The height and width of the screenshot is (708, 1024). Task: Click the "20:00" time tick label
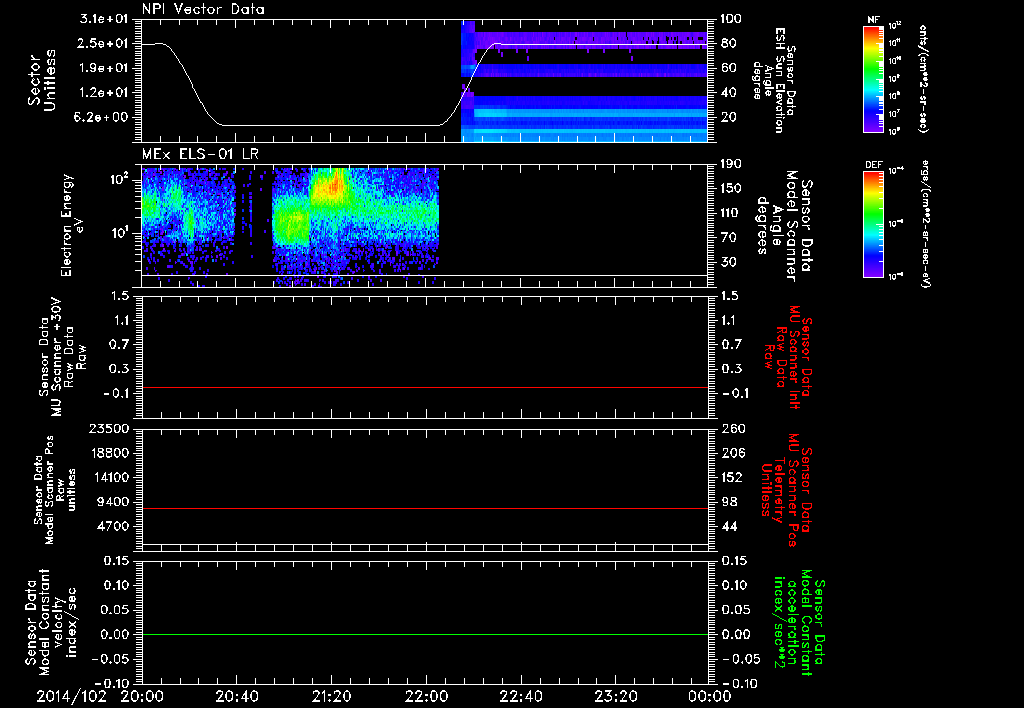141,696
